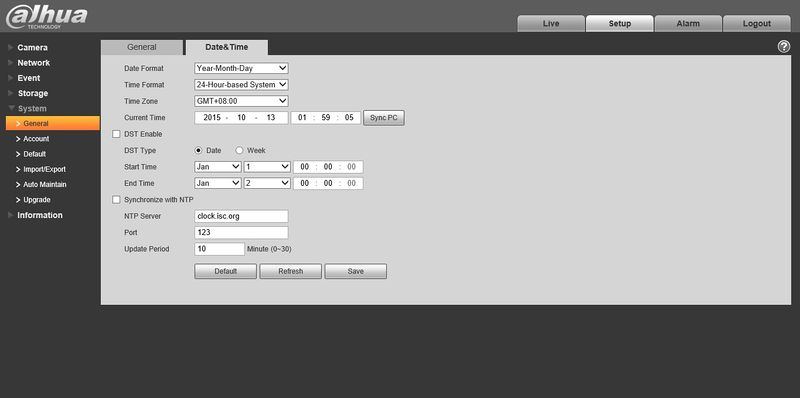Select the Date DST type radio

pos(198,151)
